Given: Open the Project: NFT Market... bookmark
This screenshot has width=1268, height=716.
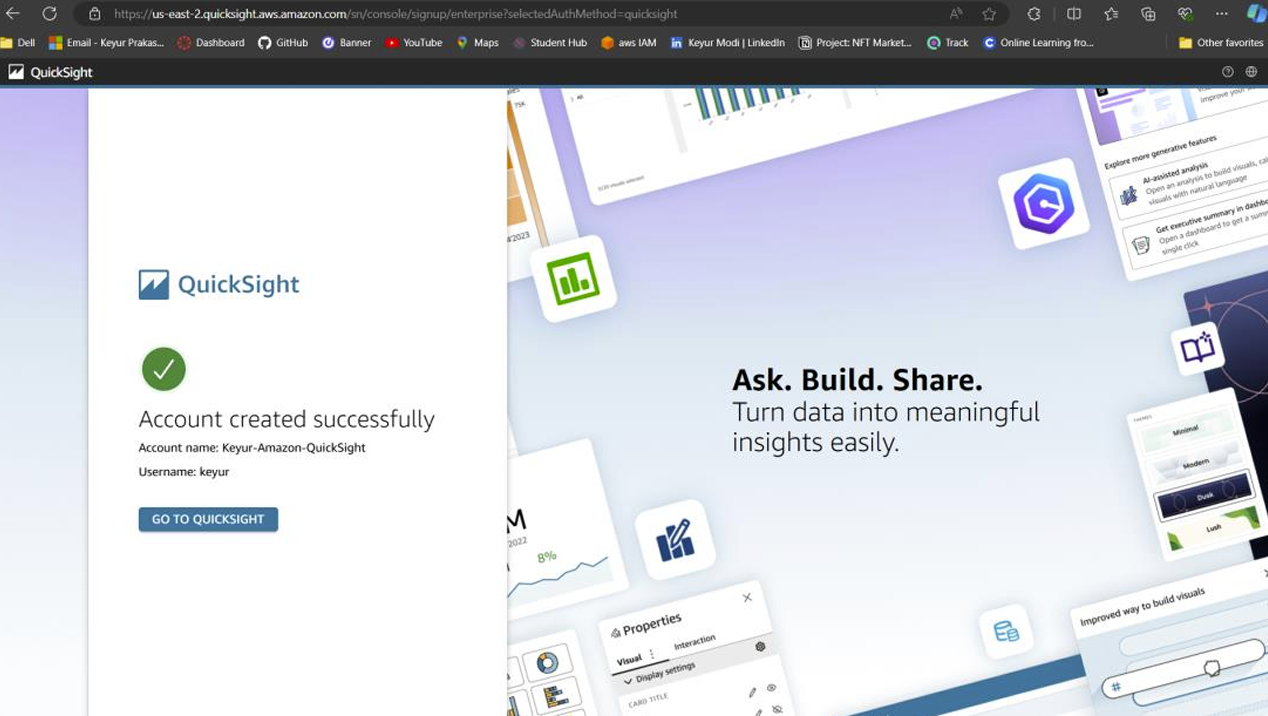Looking at the screenshot, I should tap(855, 43).
